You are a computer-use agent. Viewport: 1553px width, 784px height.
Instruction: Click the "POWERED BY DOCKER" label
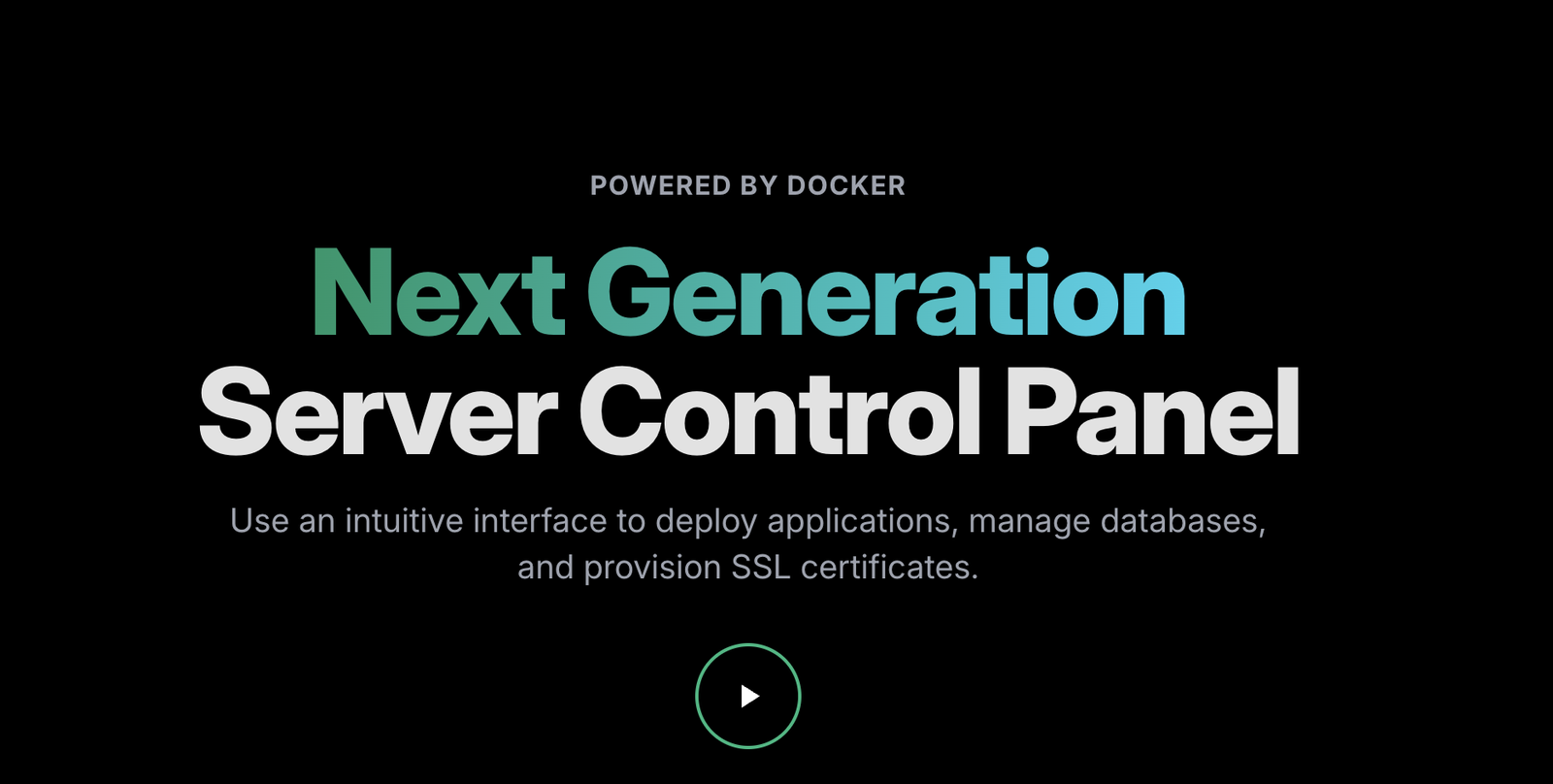point(747,185)
